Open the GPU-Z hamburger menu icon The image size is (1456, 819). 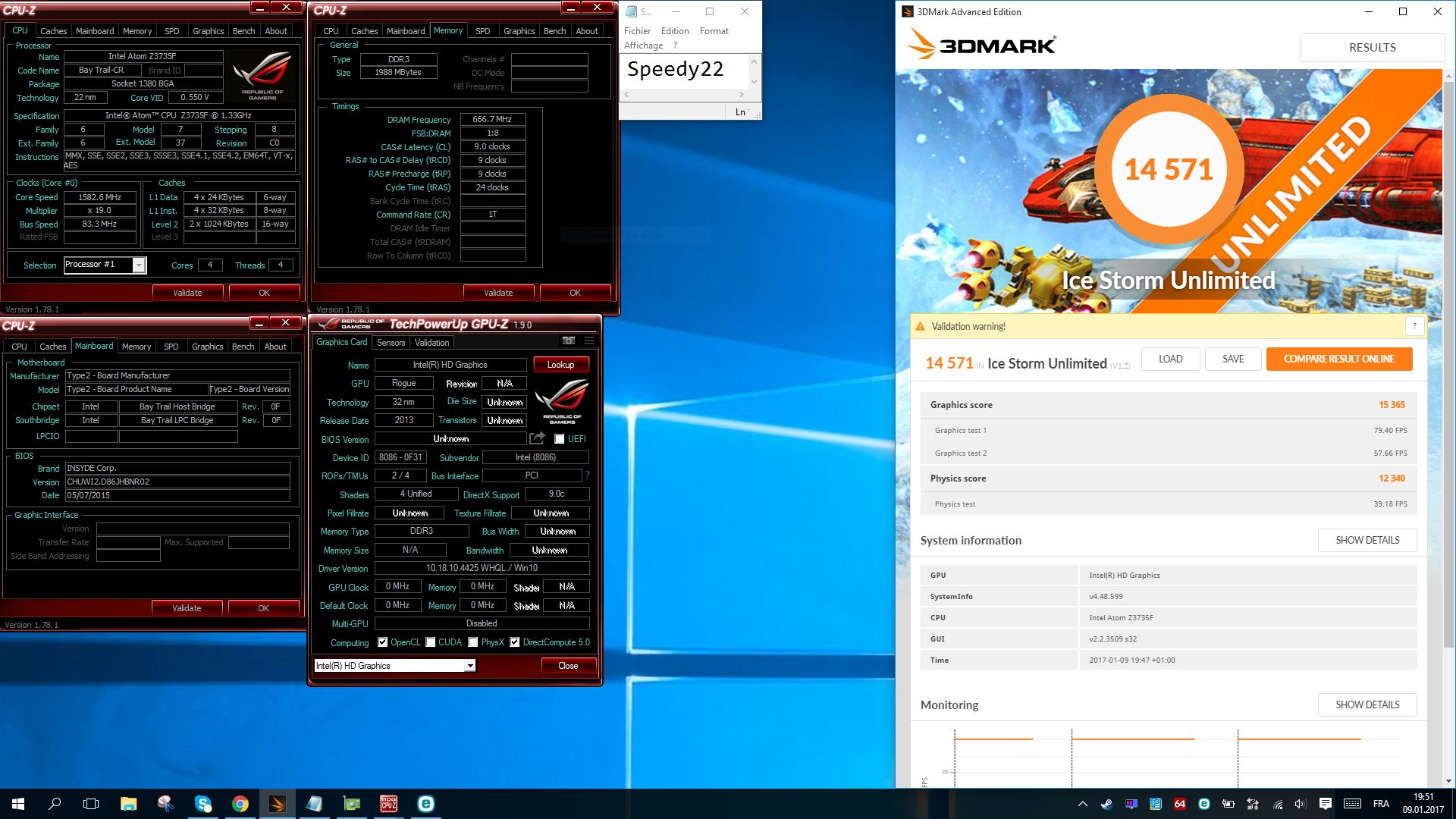pyautogui.click(x=589, y=341)
